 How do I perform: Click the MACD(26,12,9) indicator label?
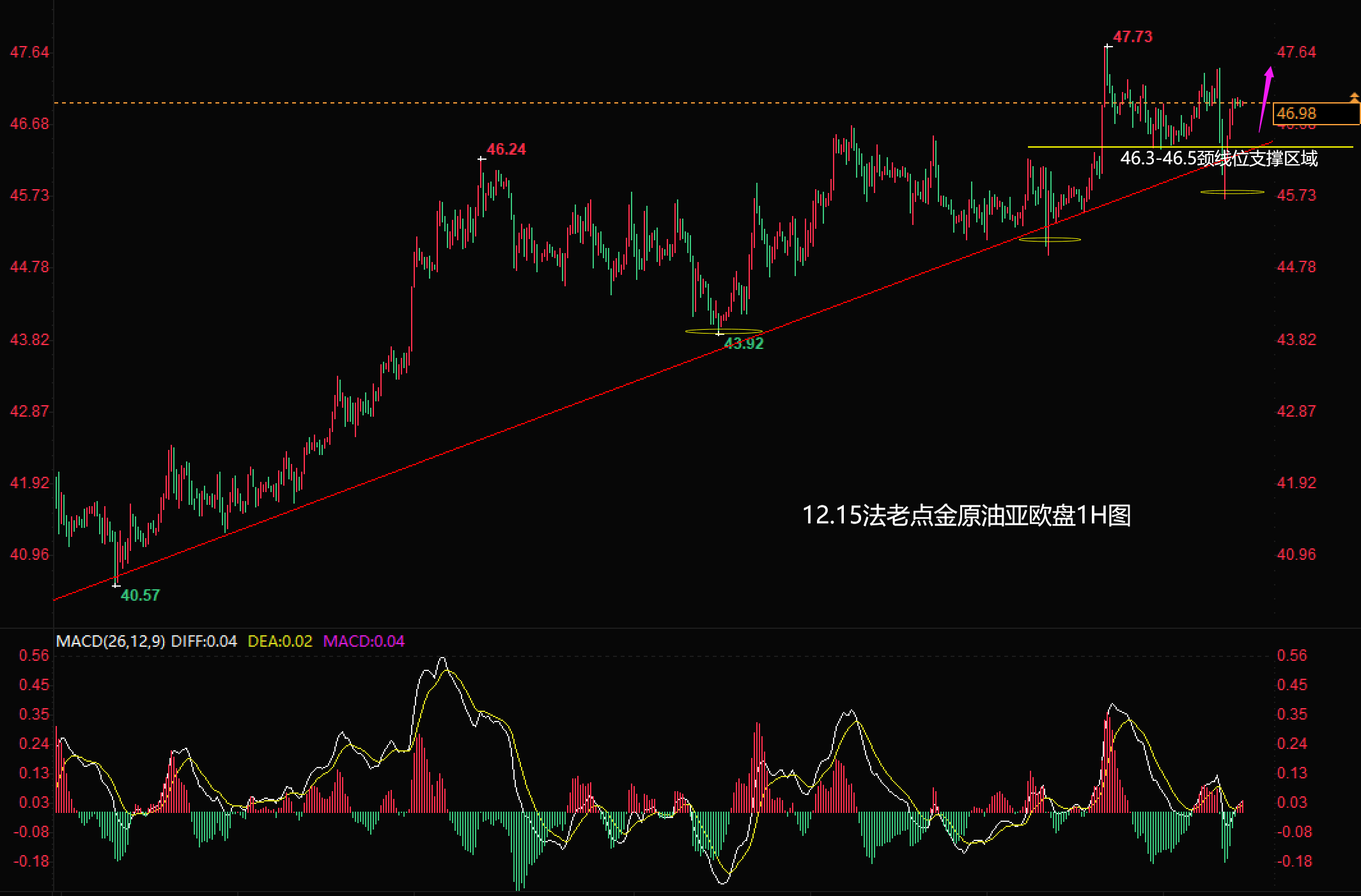coord(110,641)
